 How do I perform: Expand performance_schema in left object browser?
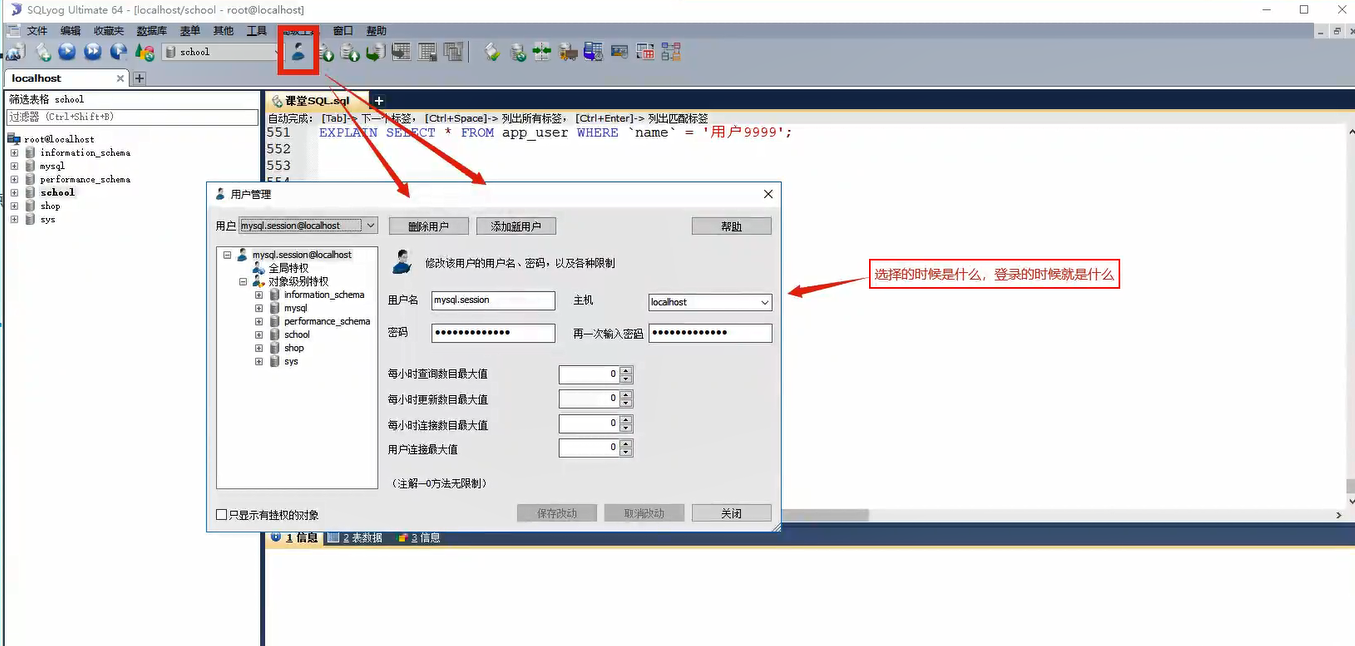coord(15,179)
